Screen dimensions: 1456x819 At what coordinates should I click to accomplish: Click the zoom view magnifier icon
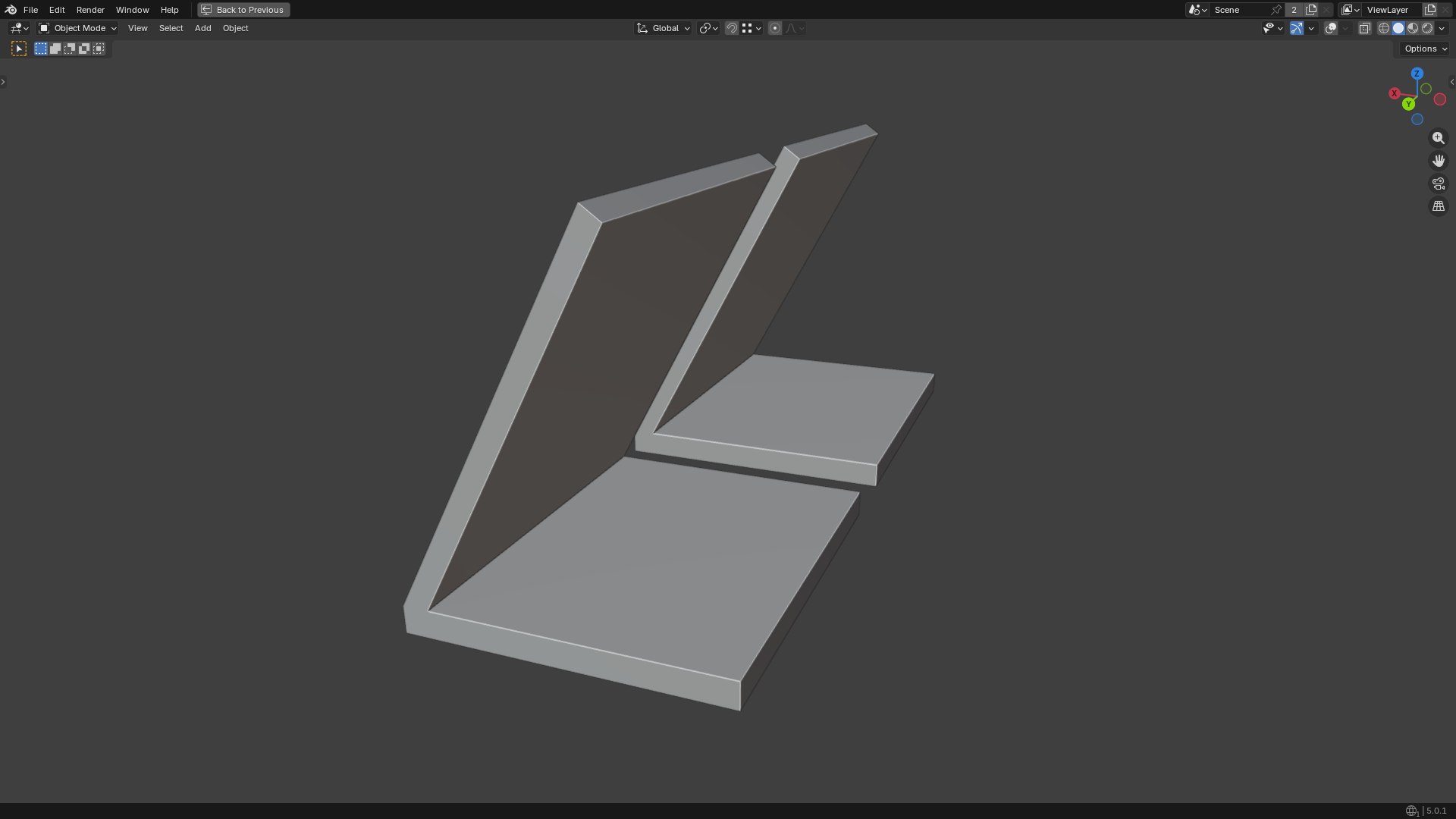point(1438,138)
